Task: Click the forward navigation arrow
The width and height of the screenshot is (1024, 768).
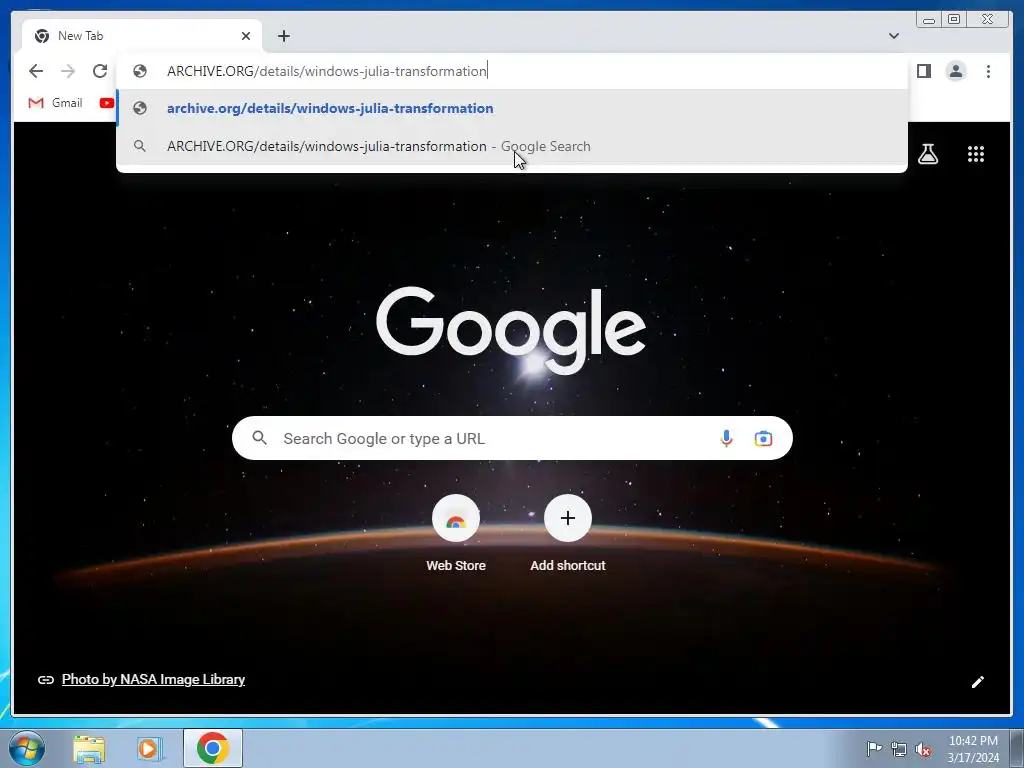Action: (x=68, y=71)
